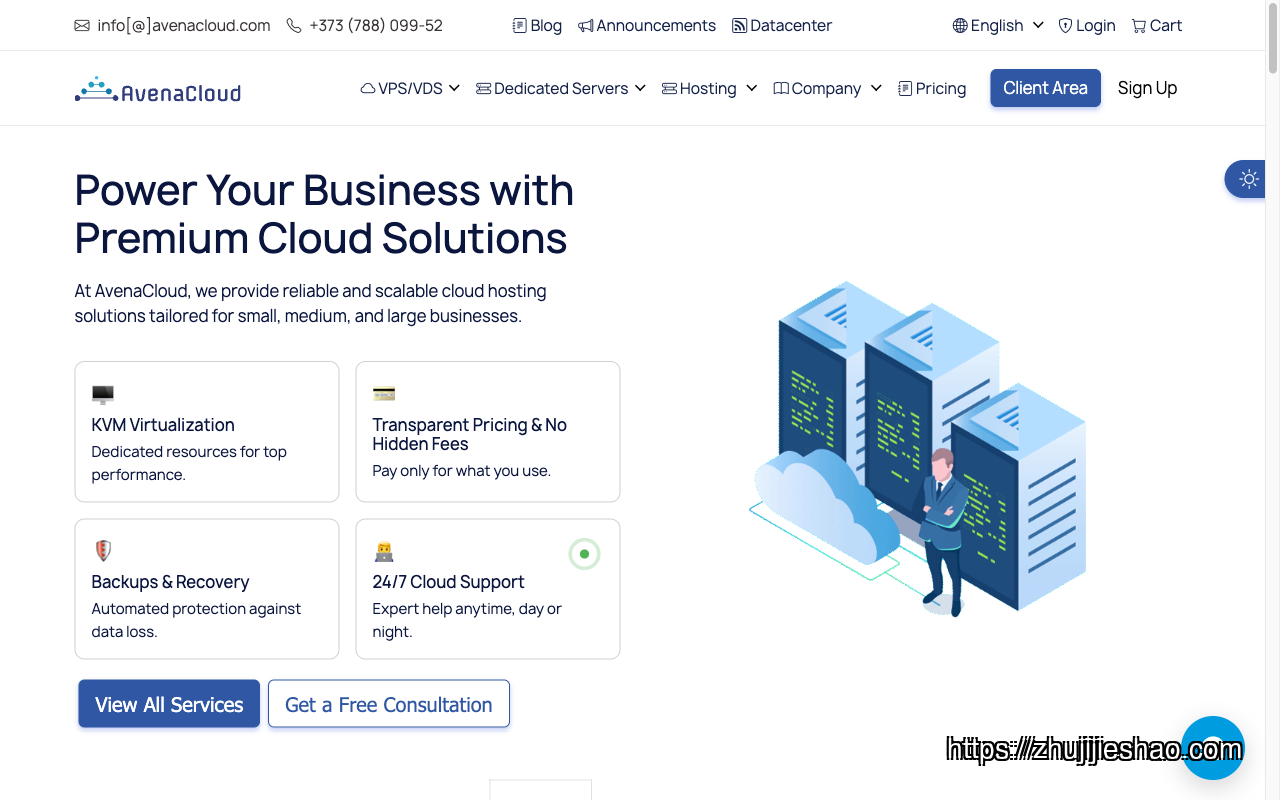Click the +373 (788) 099-52 phone number
The width and height of the screenshot is (1280, 800).
[x=376, y=26]
